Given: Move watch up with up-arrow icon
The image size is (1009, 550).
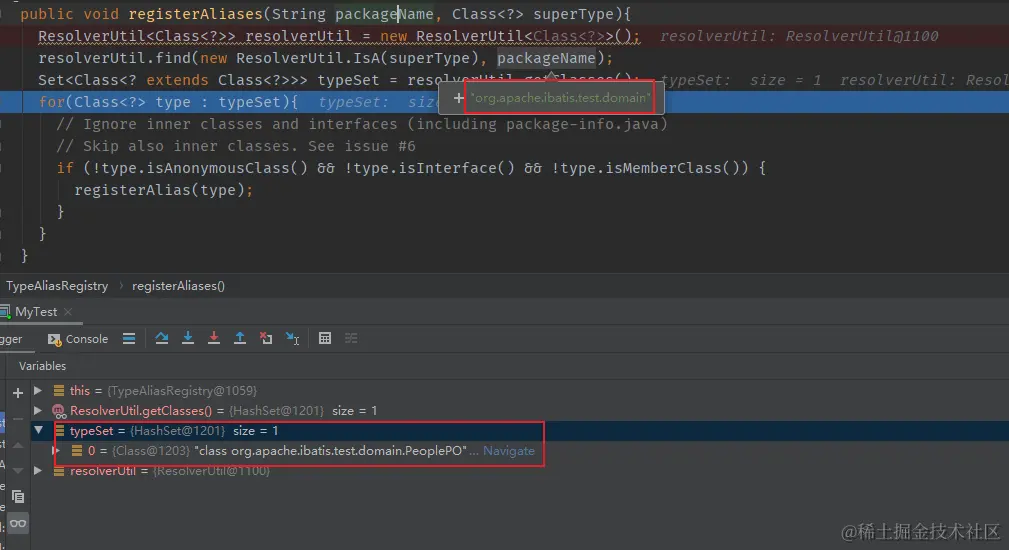Looking at the screenshot, I should 17,445.
